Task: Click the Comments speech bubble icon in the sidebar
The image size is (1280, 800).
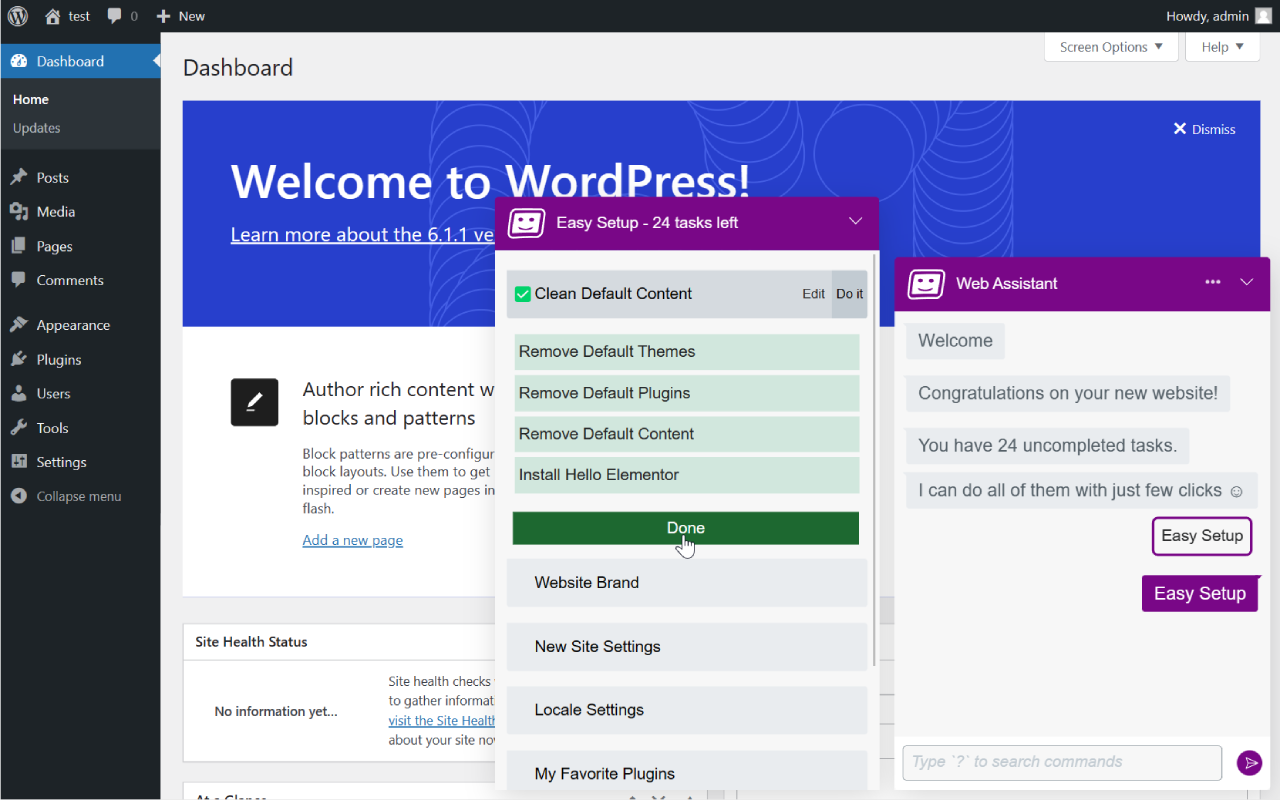Action: click(x=19, y=280)
